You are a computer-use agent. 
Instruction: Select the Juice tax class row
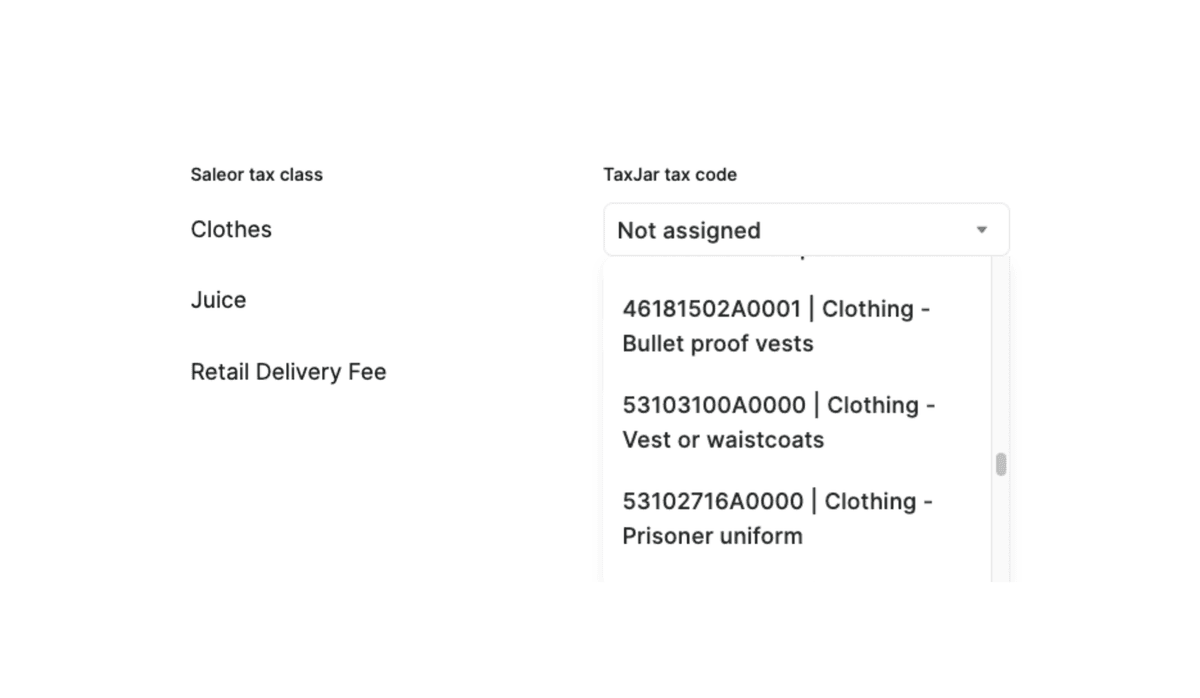tap(218, 299)
